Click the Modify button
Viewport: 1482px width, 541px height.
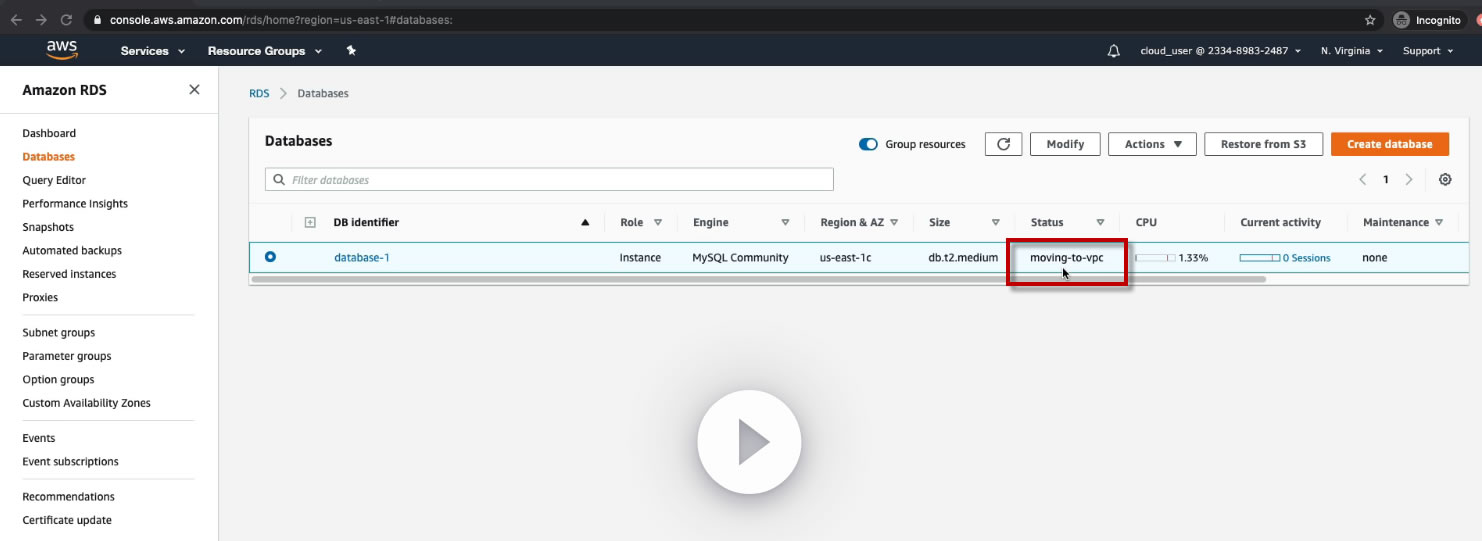(x=1065, y=144)
